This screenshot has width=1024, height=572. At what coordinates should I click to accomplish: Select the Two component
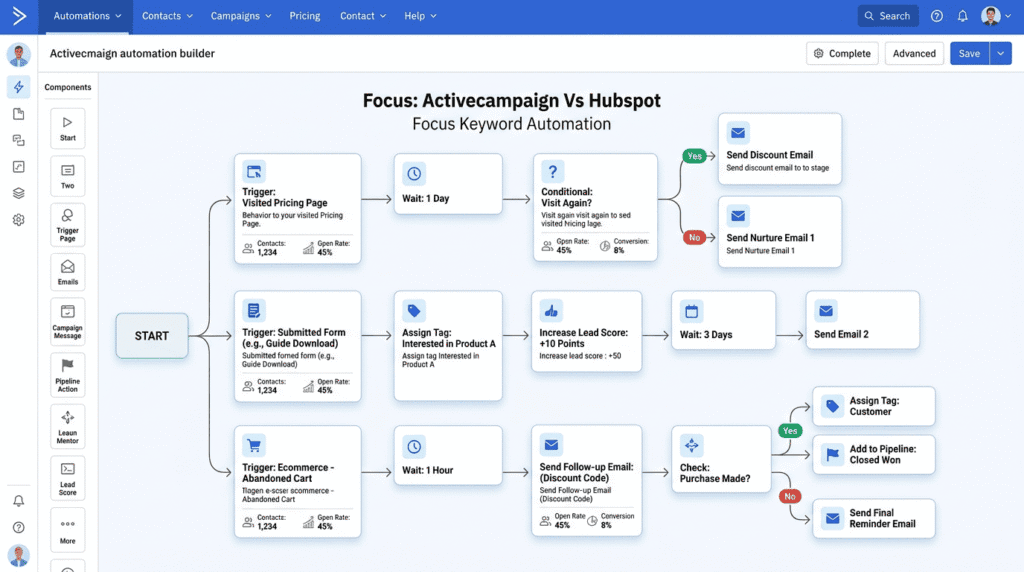pyautogui.click(x=68, y=176)
